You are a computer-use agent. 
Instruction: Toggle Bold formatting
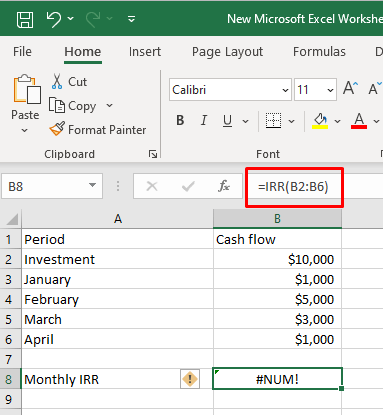(x=180, y=120)
